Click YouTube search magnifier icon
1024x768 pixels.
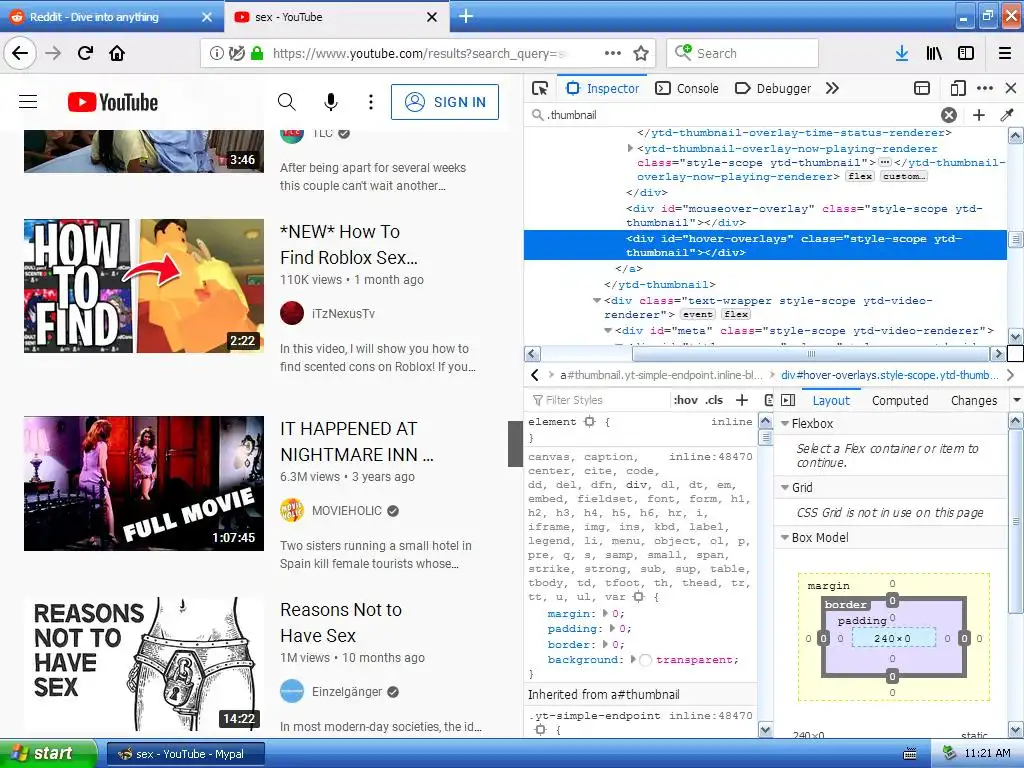[287, 101]
